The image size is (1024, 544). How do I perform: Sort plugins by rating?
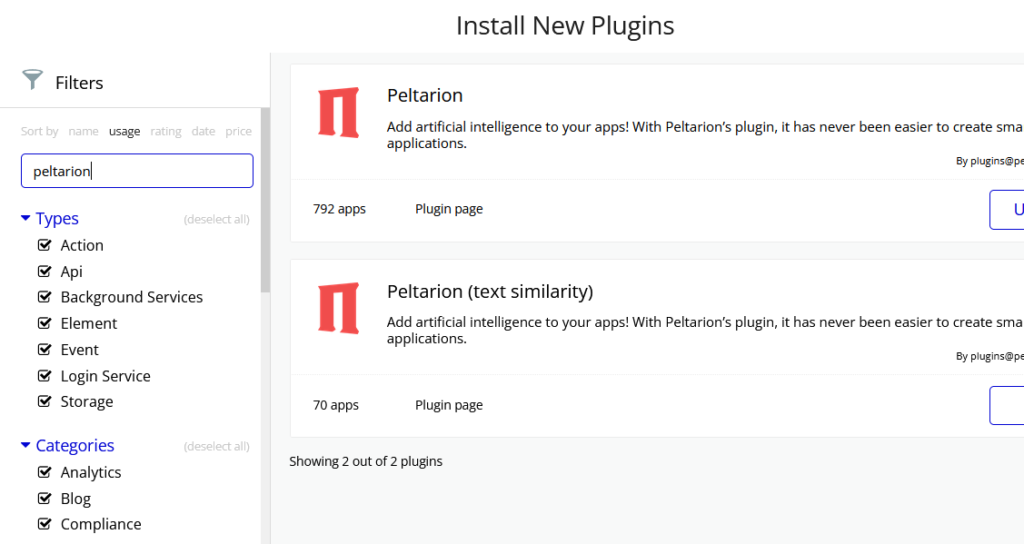coord(166,131)
